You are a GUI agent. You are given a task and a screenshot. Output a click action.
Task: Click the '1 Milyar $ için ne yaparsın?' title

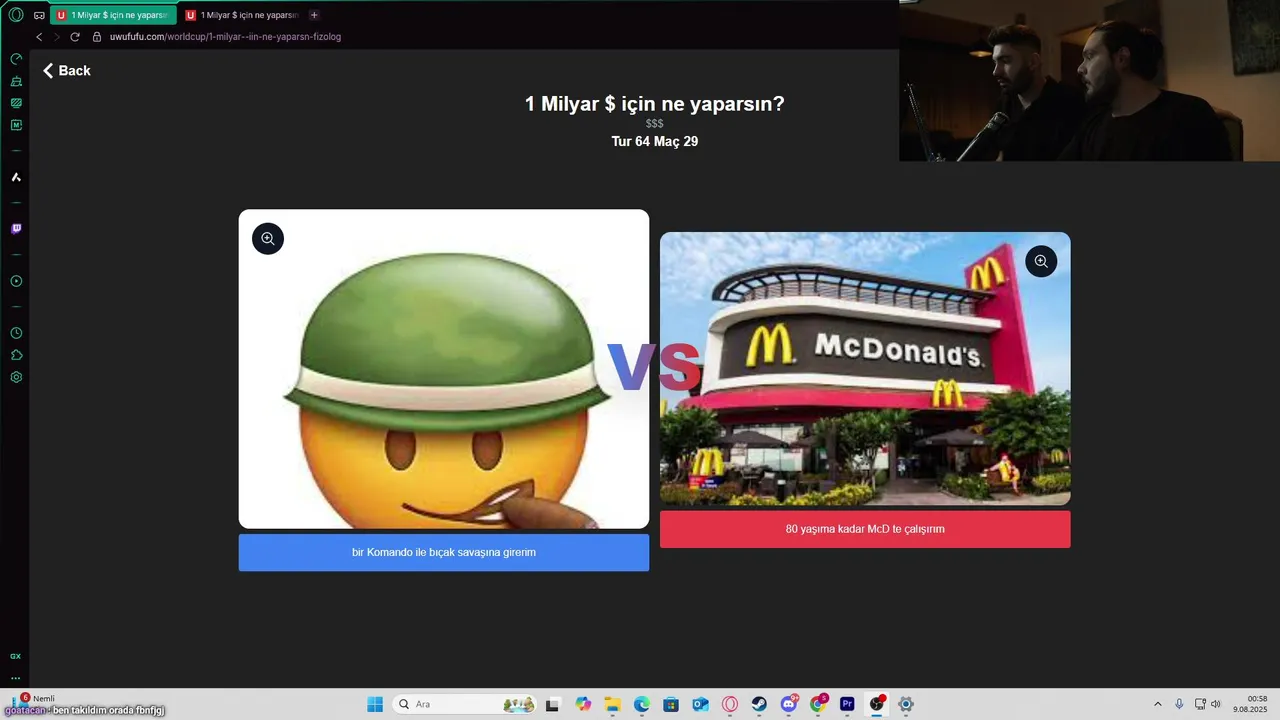tap(655, 104)
